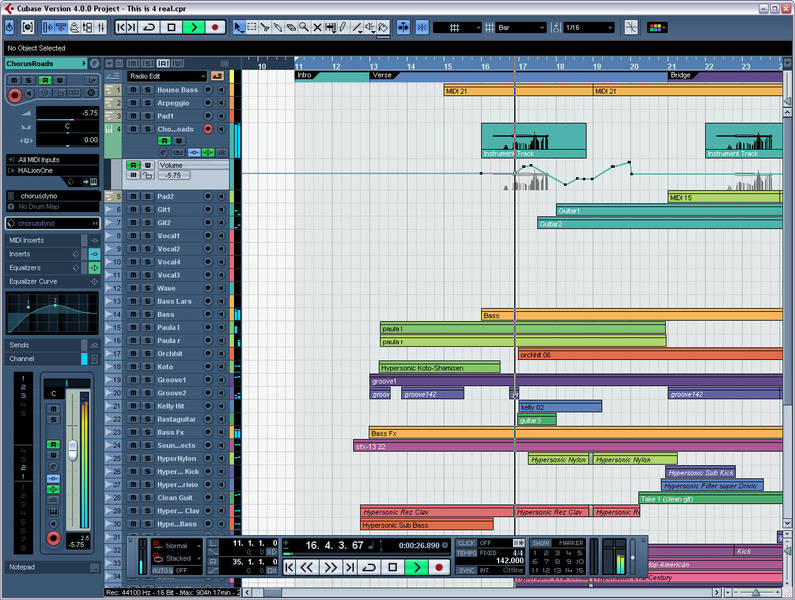
Task: Select the orchhit 06 clip
Action: [x=650, y=355]
